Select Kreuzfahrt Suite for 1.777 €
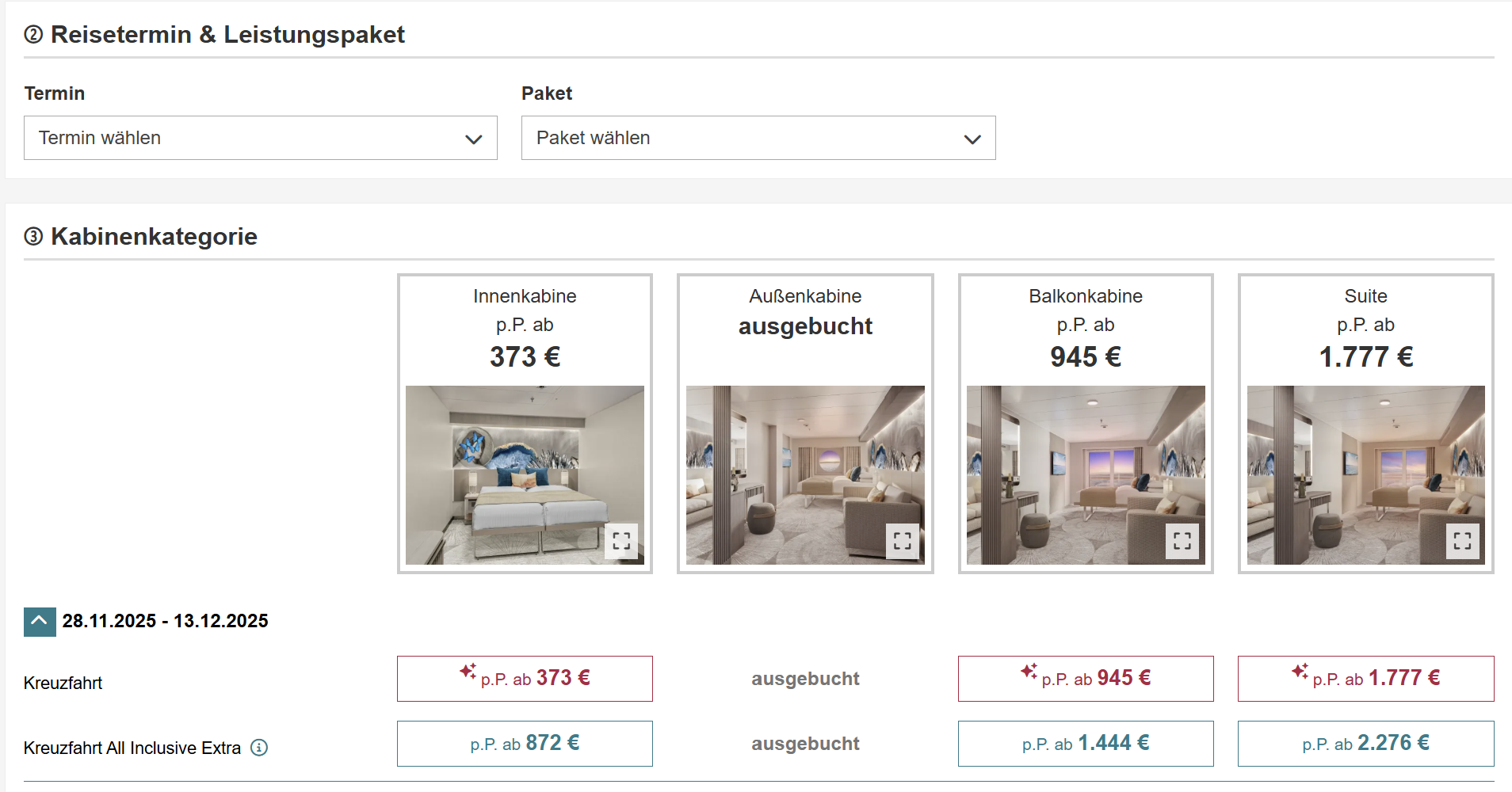The height and width of the screenshot is (792, 1512). 1366,679
